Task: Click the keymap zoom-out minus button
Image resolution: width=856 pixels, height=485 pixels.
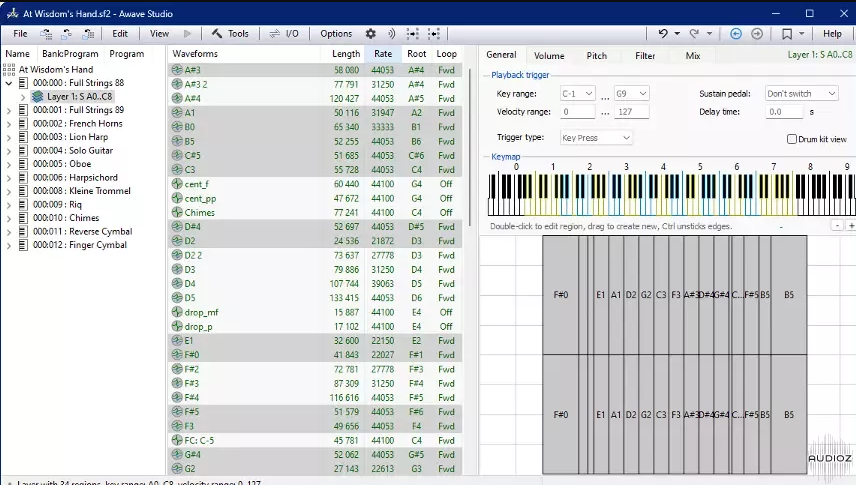Action: 837,226
